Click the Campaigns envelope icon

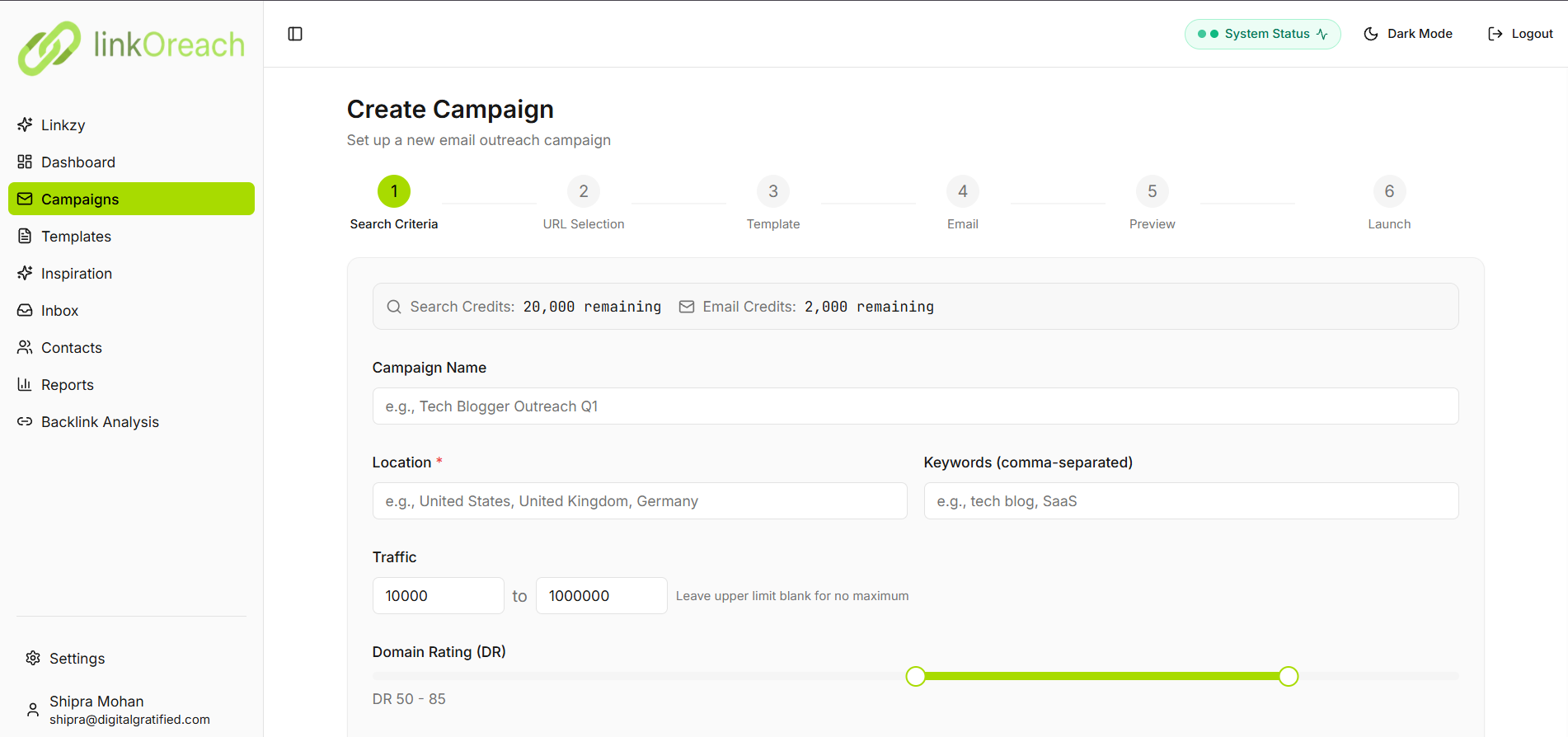point(25,199)
